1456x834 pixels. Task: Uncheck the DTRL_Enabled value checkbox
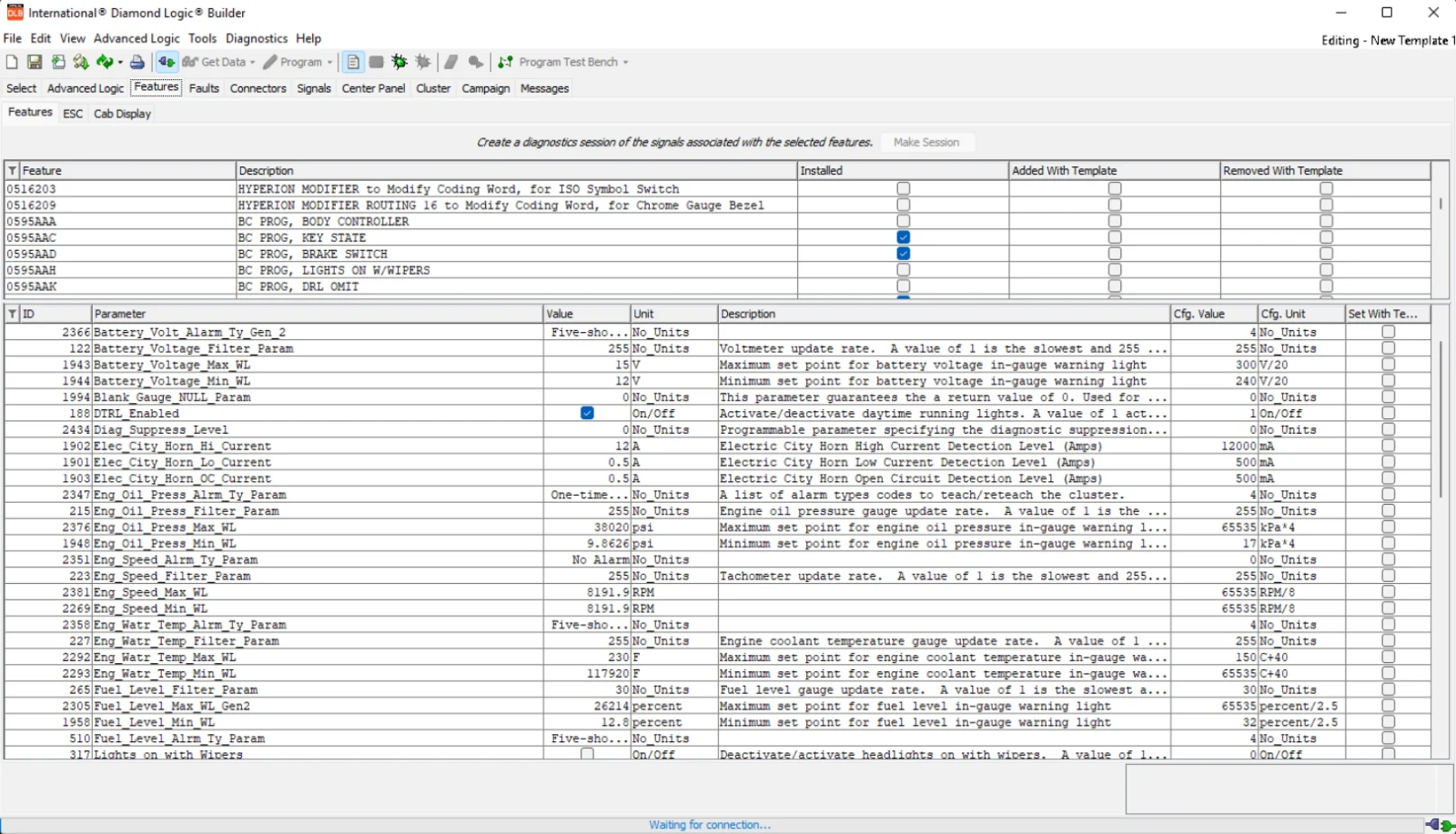588,413
